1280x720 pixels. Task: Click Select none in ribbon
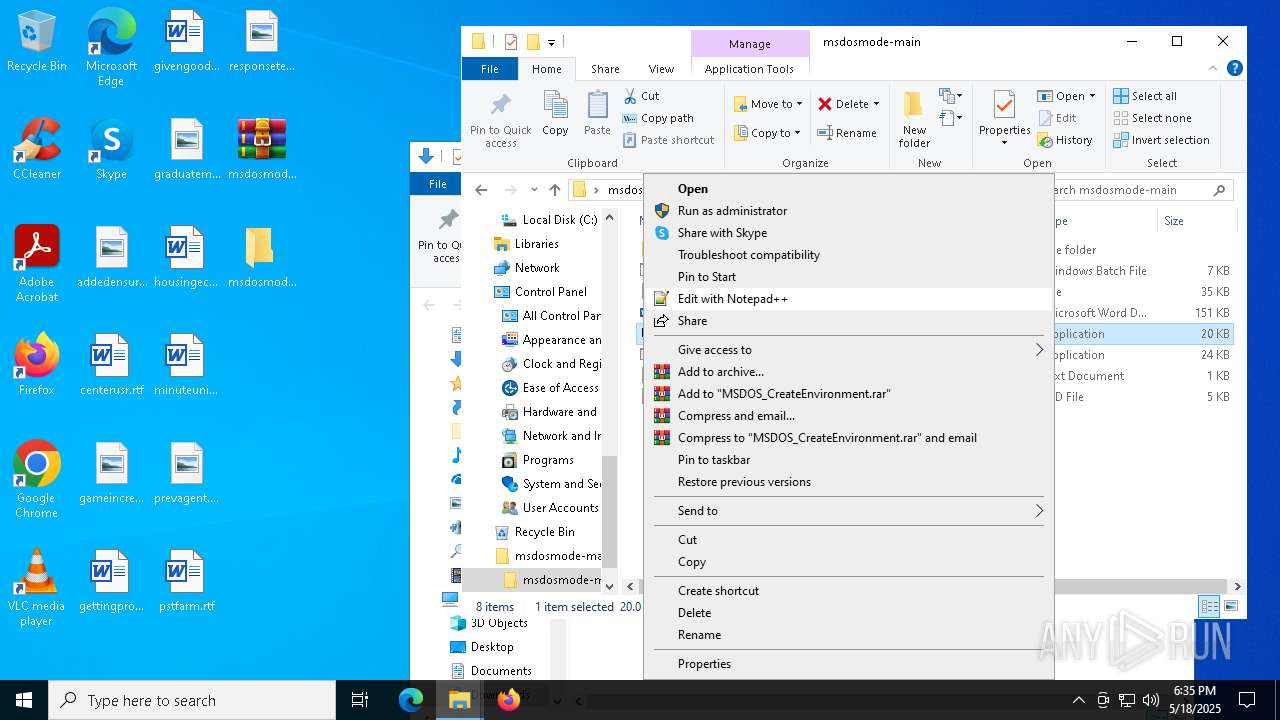click(x=1152, y=118)
